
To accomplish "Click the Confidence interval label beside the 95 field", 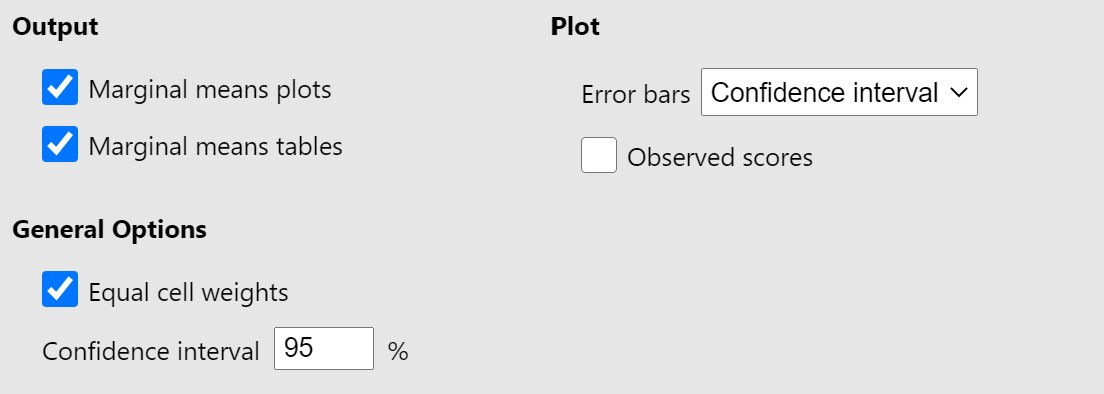I will click(151, 350).
